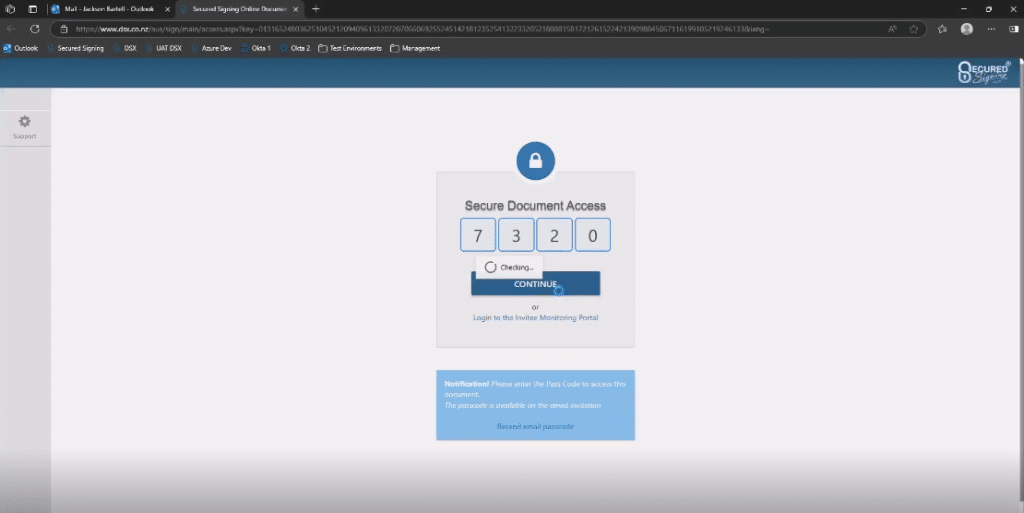Click the Secured Signing logo in header
The width and height of the screenshot is (1024, 513).
983,72
